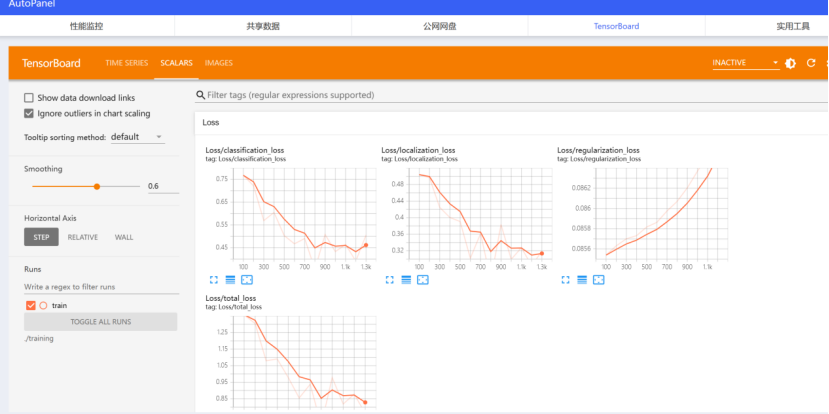Fit domain to data on classification_loss chart
Image resolution: width=829 pixels, height=414 pixels.
pyautogui.click(x=246, y=280)
